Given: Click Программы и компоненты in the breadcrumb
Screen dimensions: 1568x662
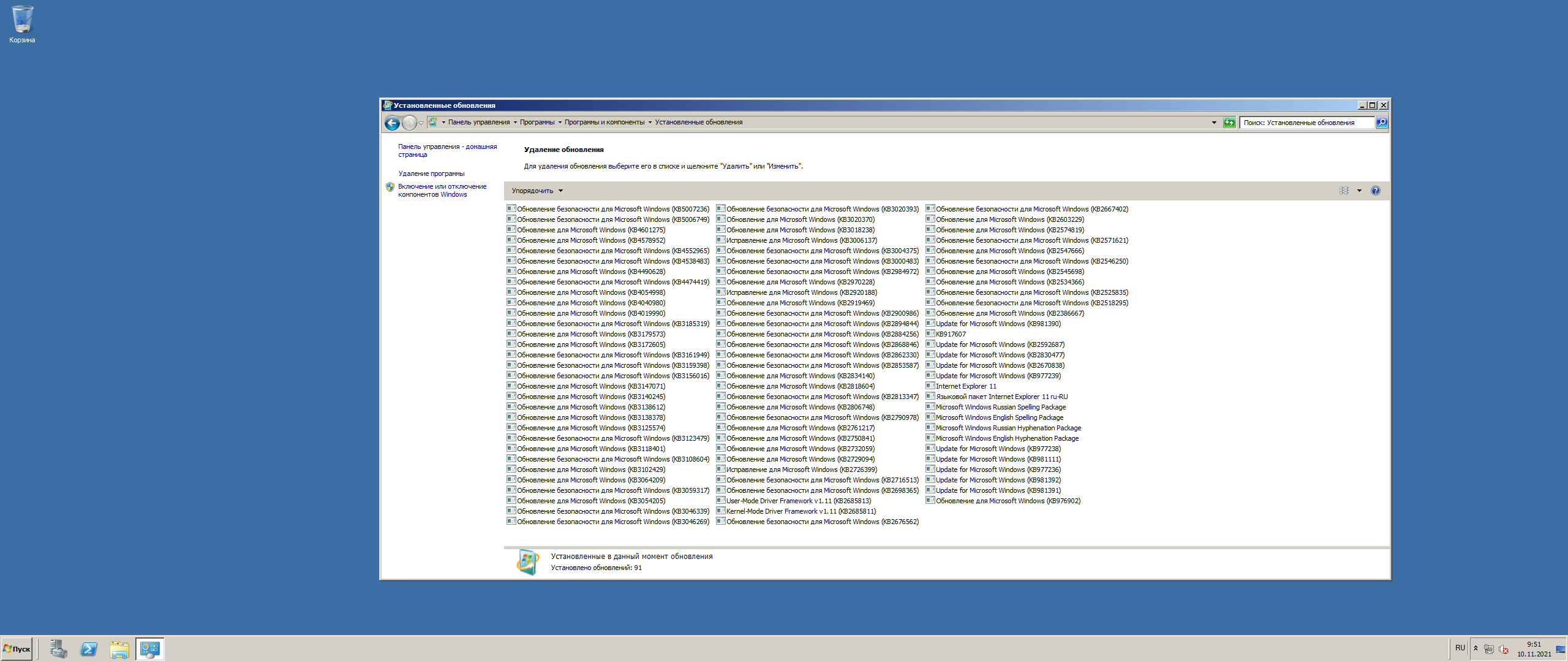Looking at the screenshot, I should [x=605, y=123].
